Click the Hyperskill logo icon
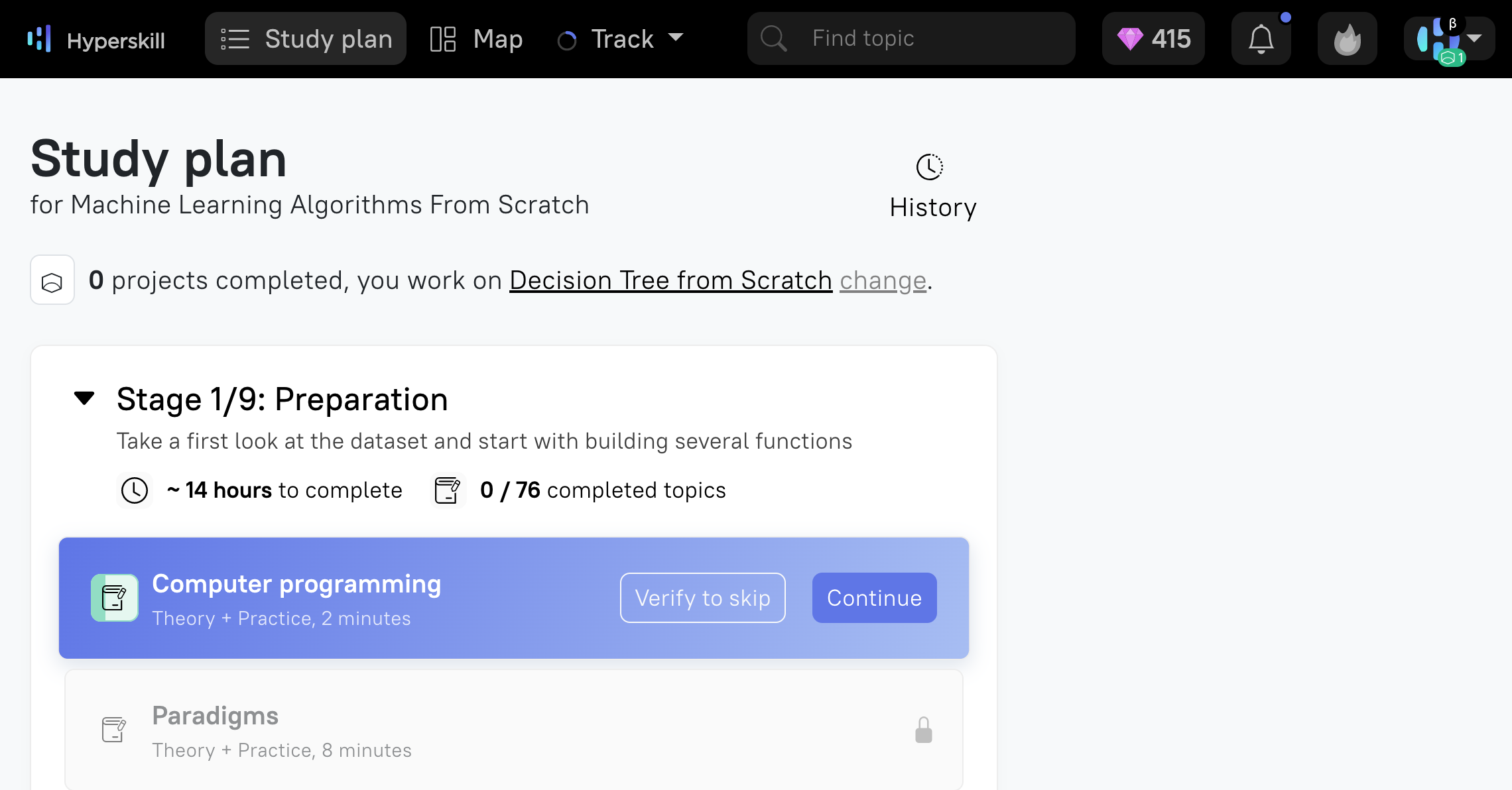The image size is (1512, 790). coord(39,38)
